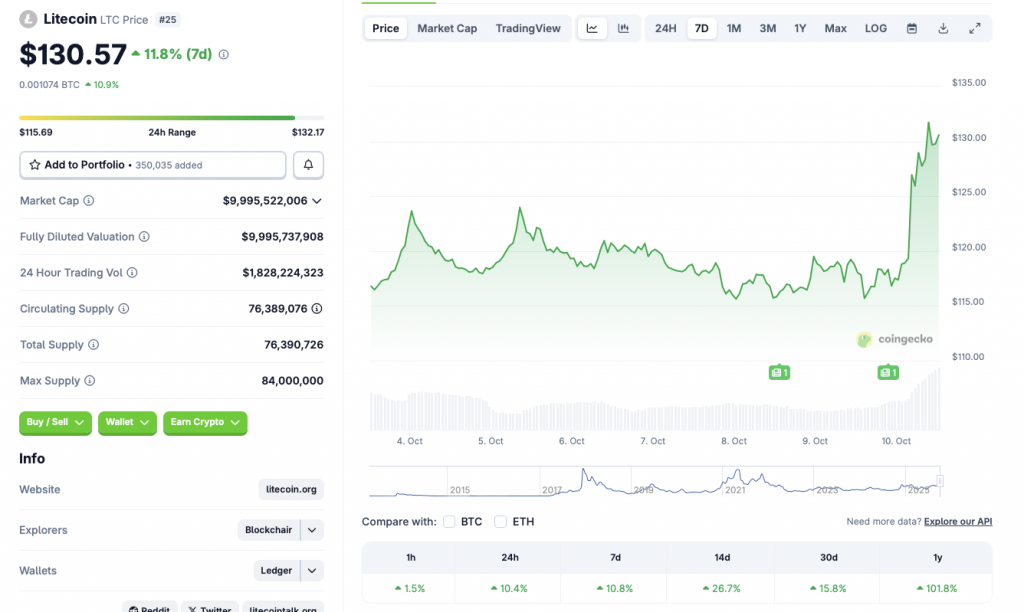1024x612 pixels.
Task: Expand the Wallet dropdown
Action: click(127, 422)
